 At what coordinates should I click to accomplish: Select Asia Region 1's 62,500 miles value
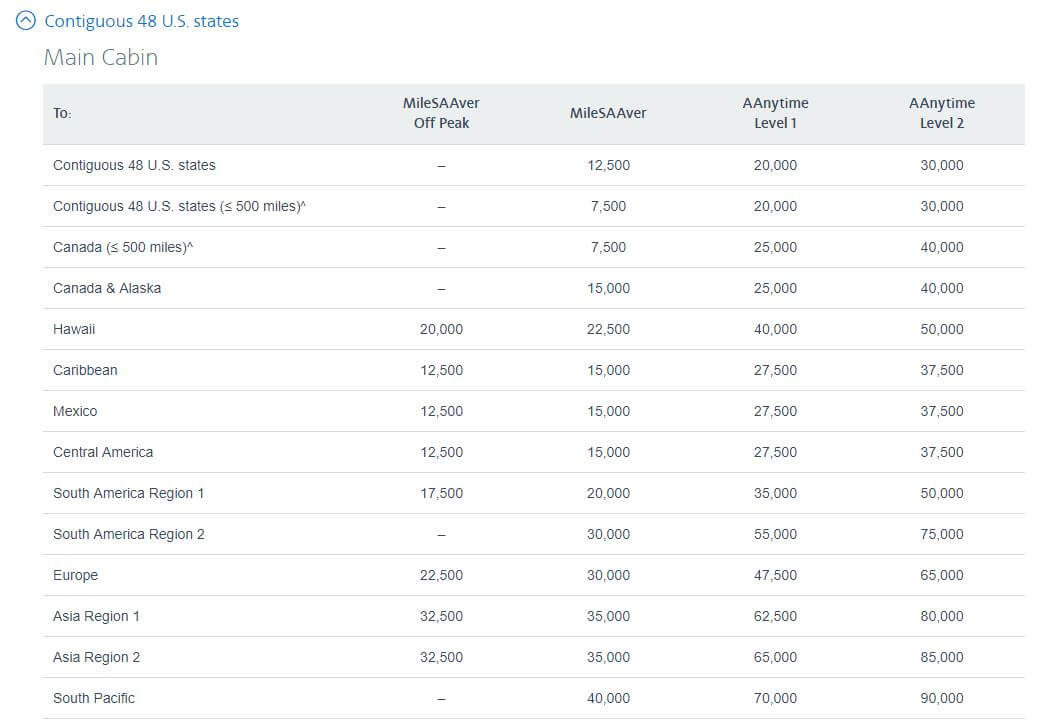click(775, 616)
